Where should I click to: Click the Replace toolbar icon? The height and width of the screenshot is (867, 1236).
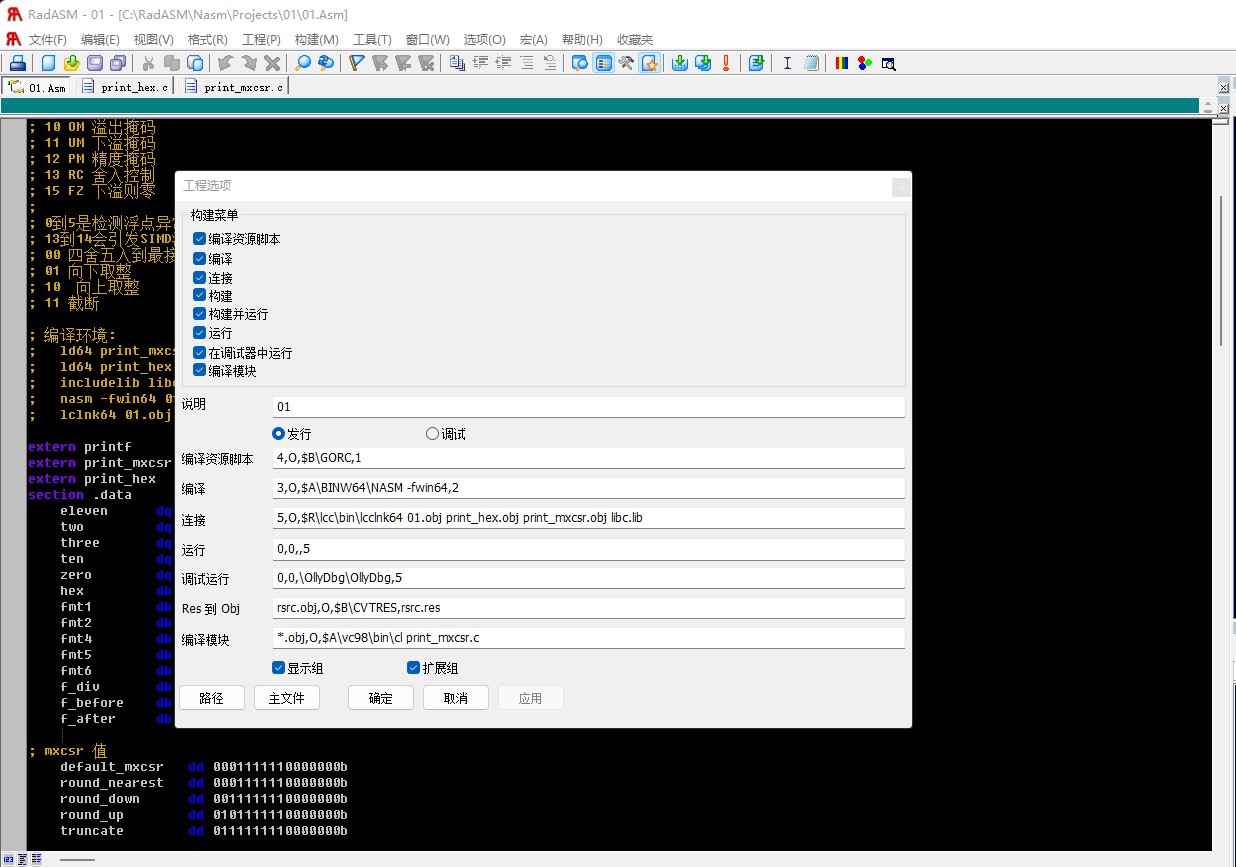326,63
